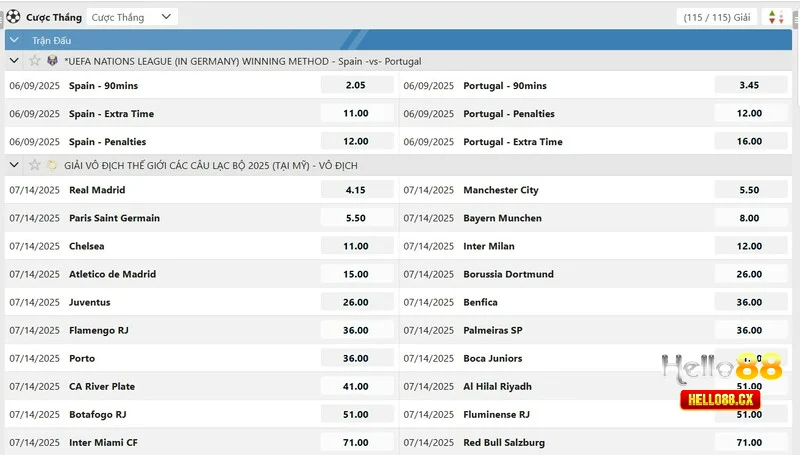Click the Club World Cup league icon
The height and width of the screenshot is (455, 800).
click(52, 165)
